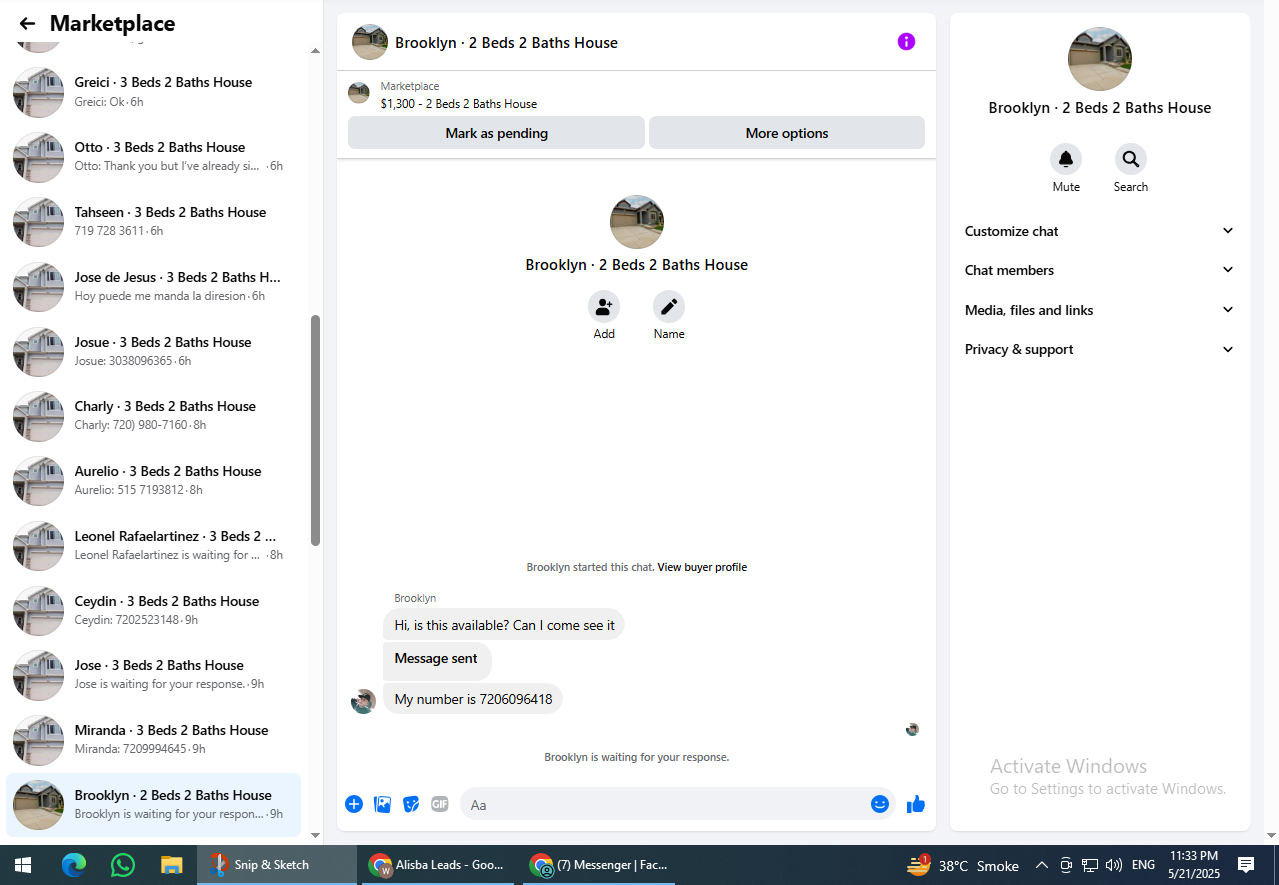
Task: Open Josue conversation
Action: (154, 351)
